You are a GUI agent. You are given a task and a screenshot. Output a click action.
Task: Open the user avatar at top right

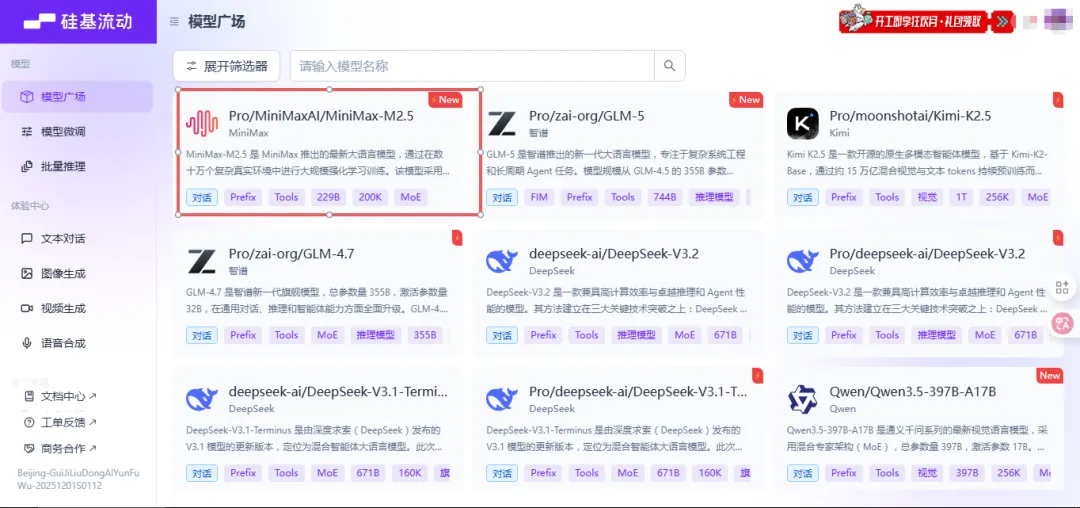[x=1057, y=20]
